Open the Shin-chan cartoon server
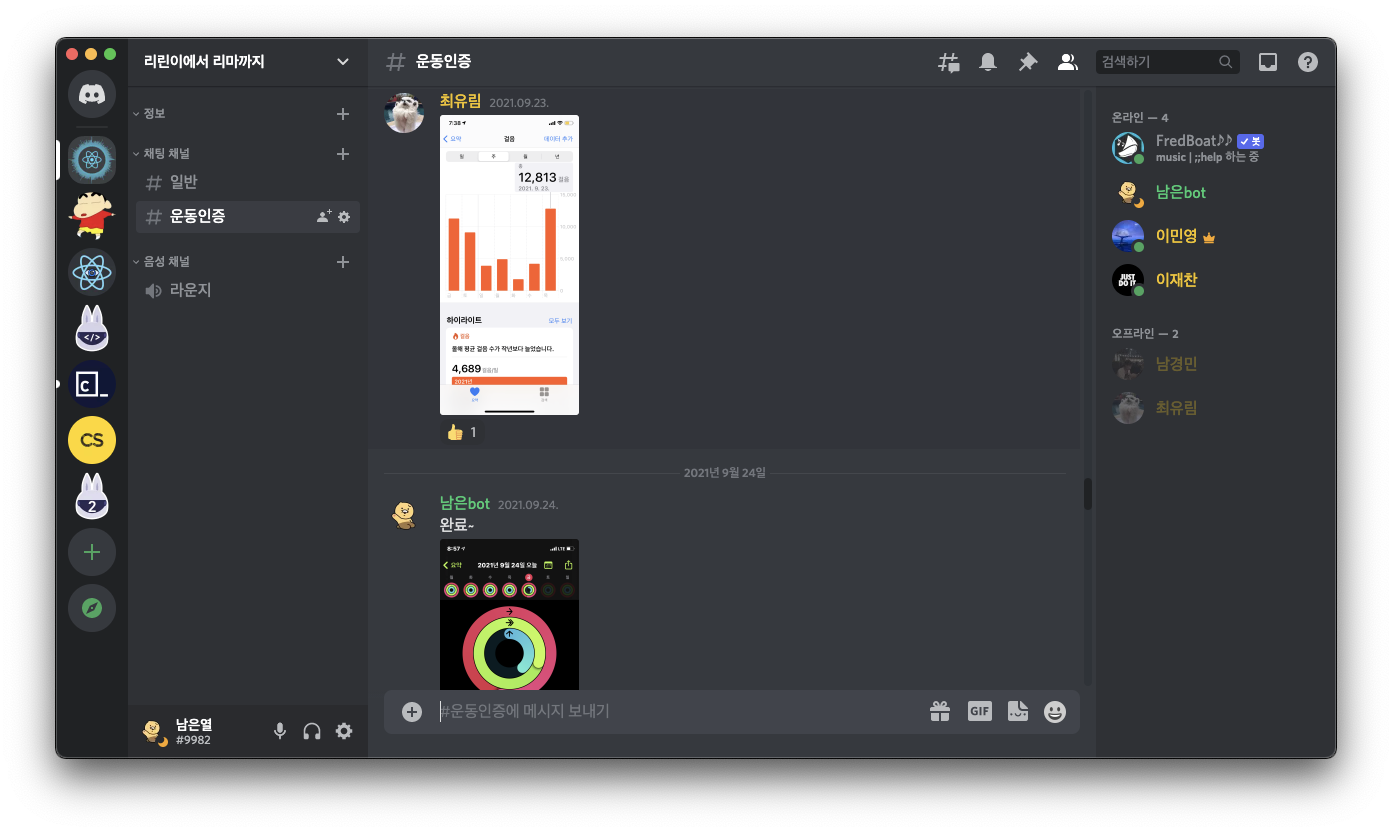 tap(92, 215)
